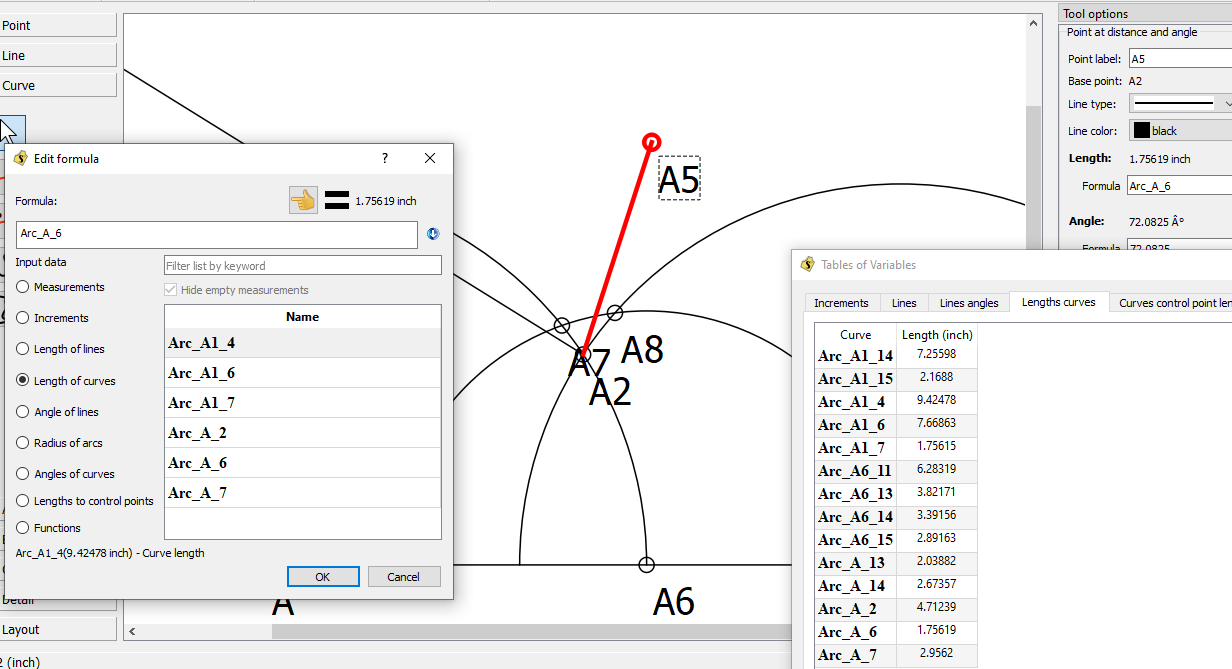Close the Edit formula dialog
This screenshot has width=1232, height=669.
coord(430,158)
